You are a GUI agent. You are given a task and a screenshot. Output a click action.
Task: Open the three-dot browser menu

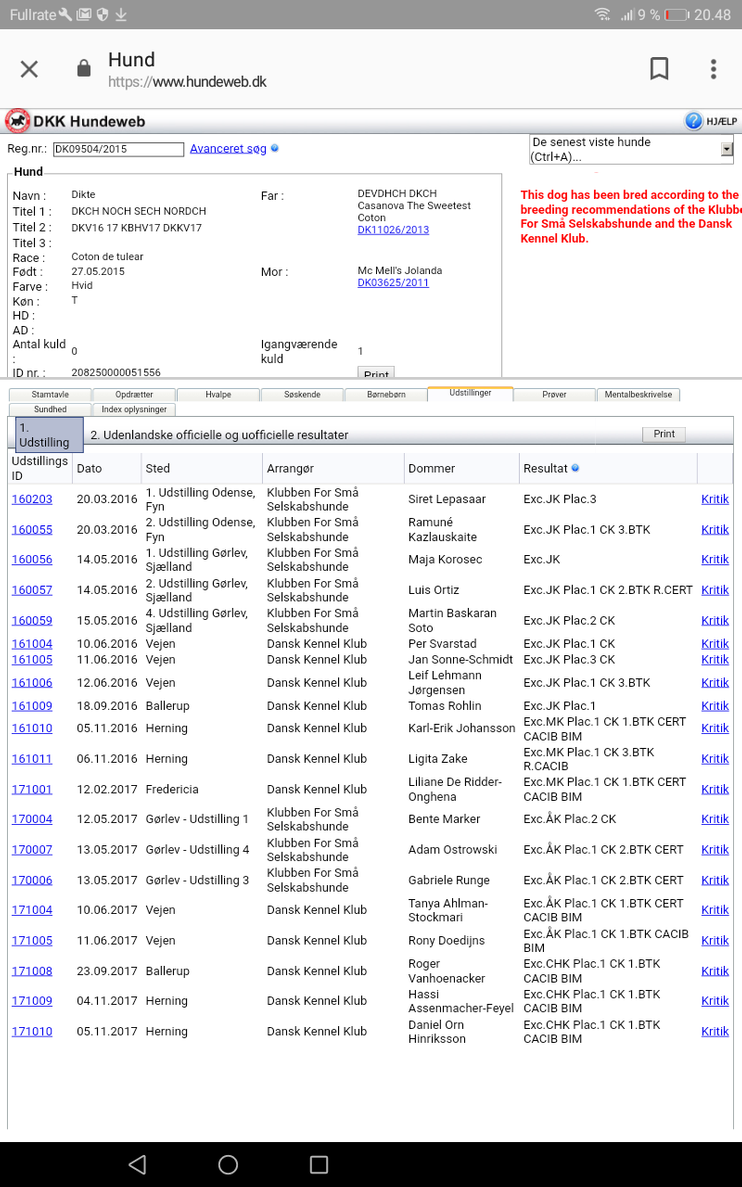(713, 69)
